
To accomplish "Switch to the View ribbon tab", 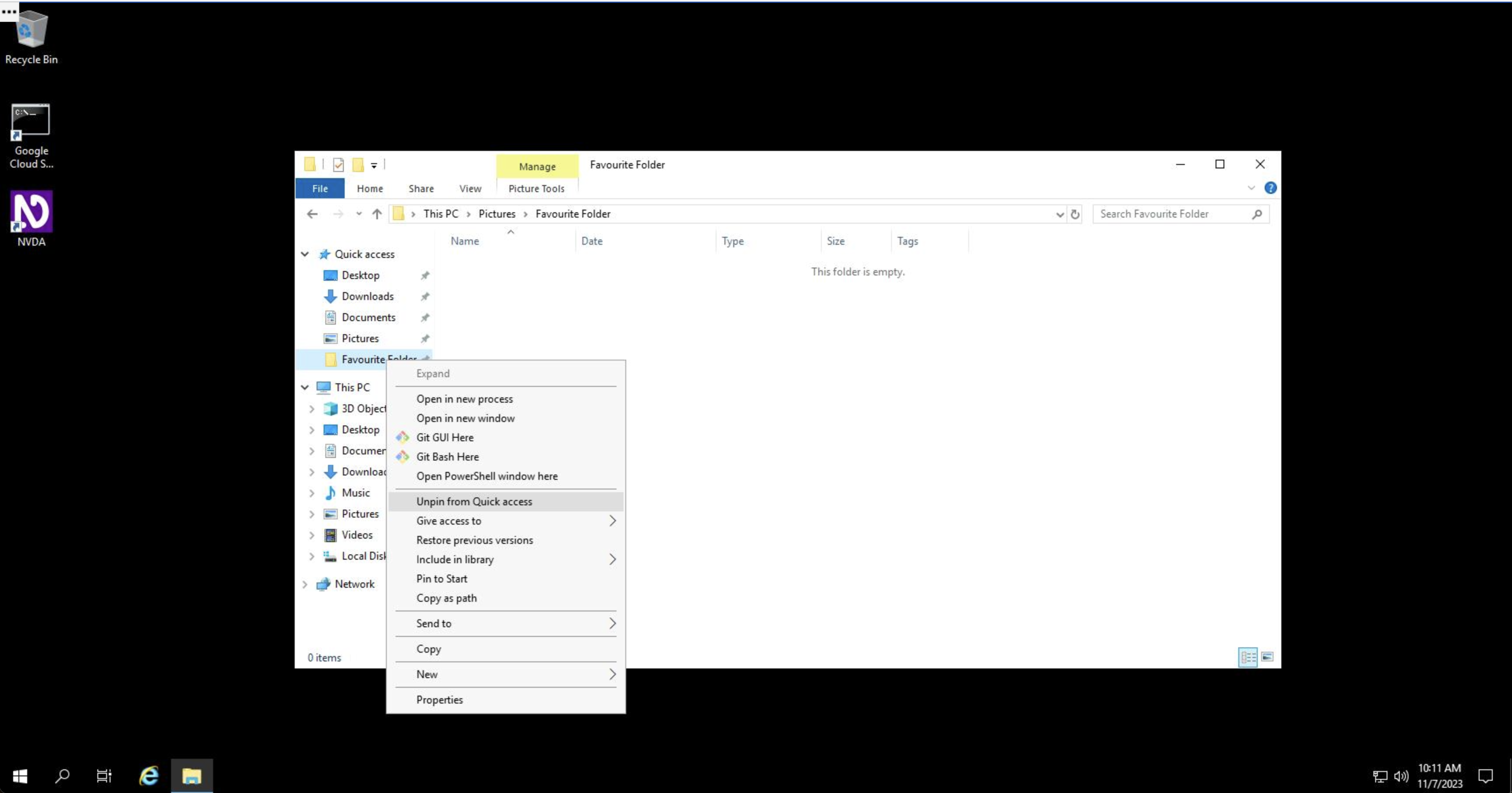I will click(x=470, y=189).
